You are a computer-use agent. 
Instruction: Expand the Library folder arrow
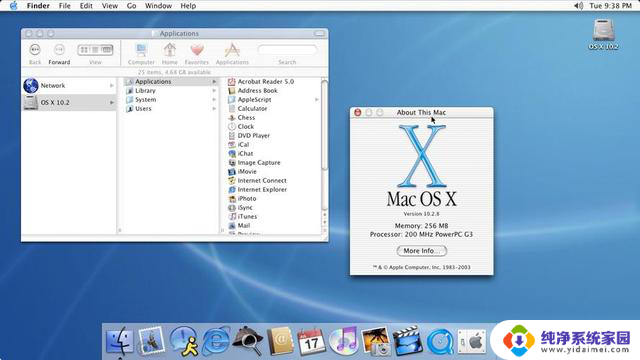(x=214, y=91)
